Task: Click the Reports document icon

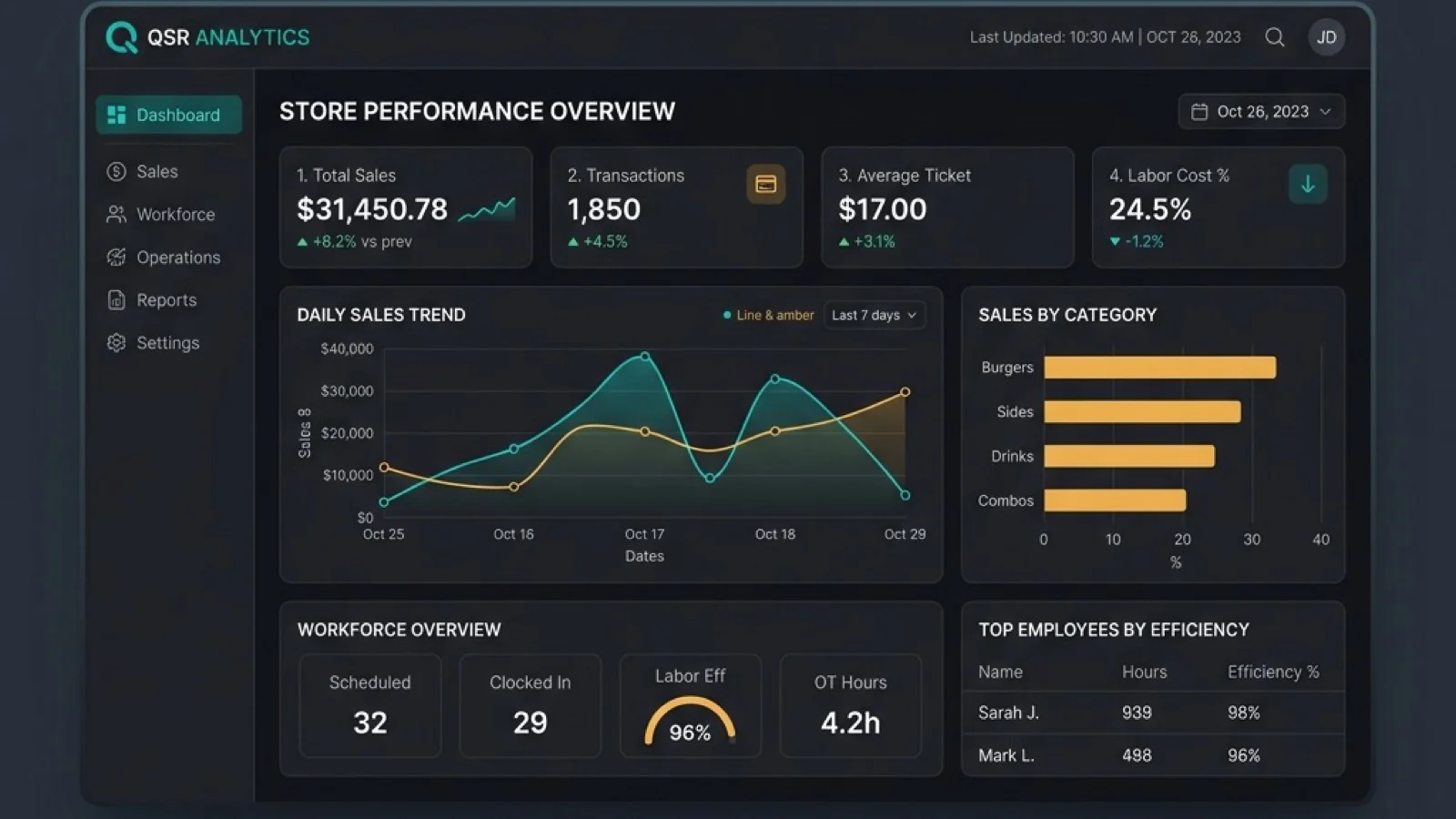Action: tap(116, 299)
